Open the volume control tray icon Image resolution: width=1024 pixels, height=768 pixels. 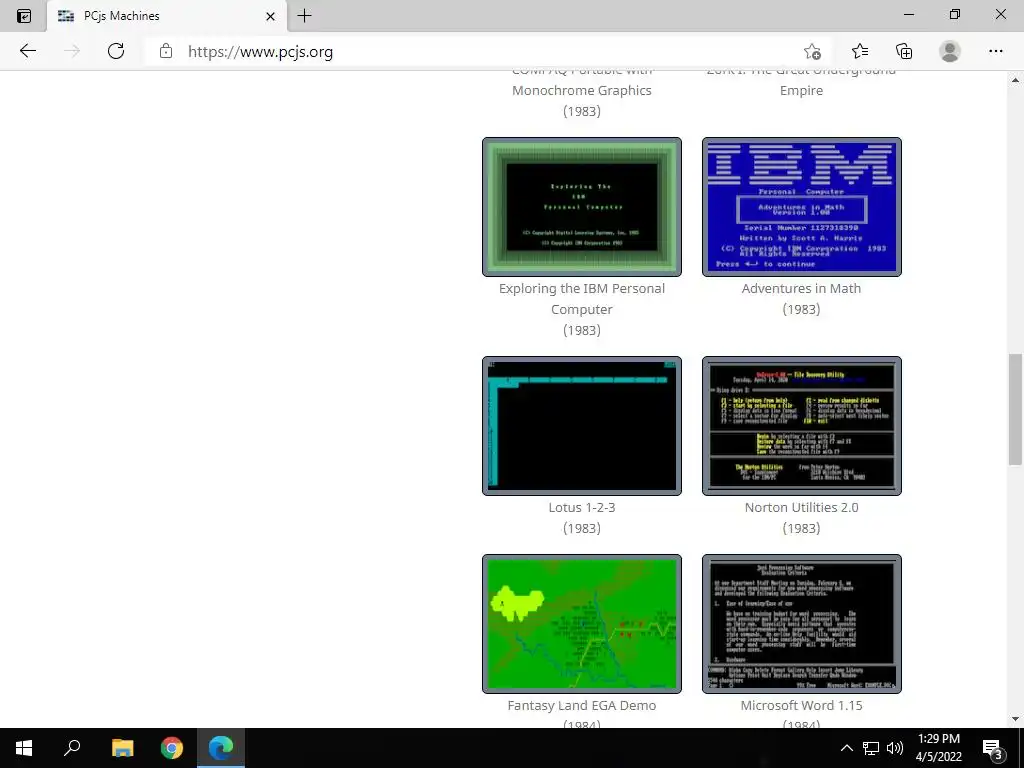pos(895,748)
